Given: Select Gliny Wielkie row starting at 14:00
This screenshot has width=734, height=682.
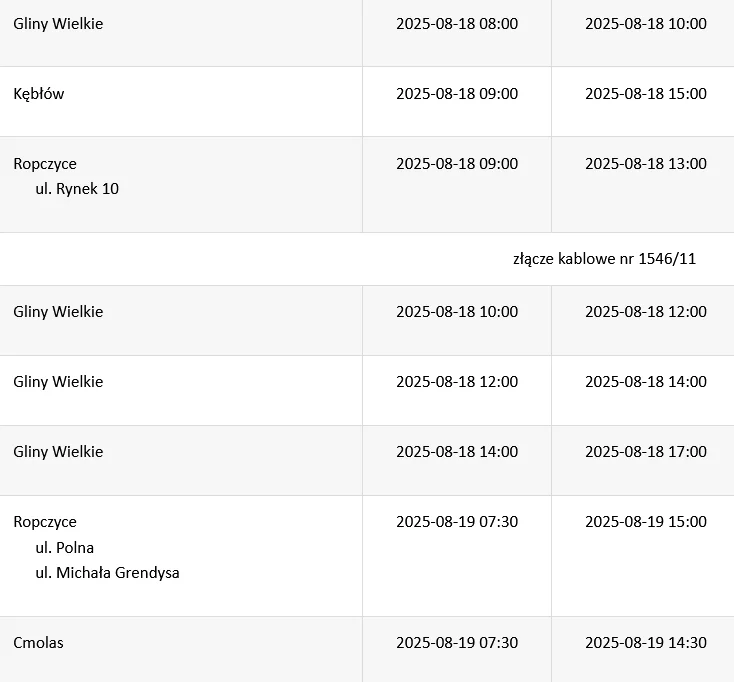Looking at the screenshot, I should click(367, 461).
